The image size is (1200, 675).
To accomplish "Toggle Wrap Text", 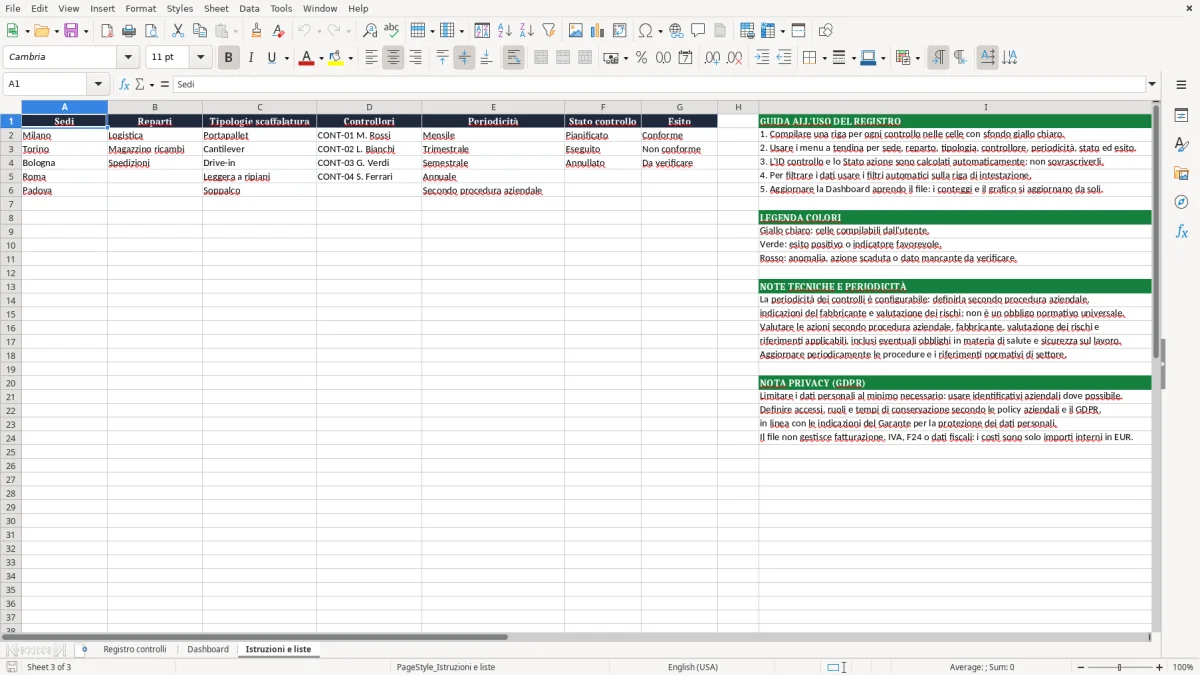I will click(513, 58).
